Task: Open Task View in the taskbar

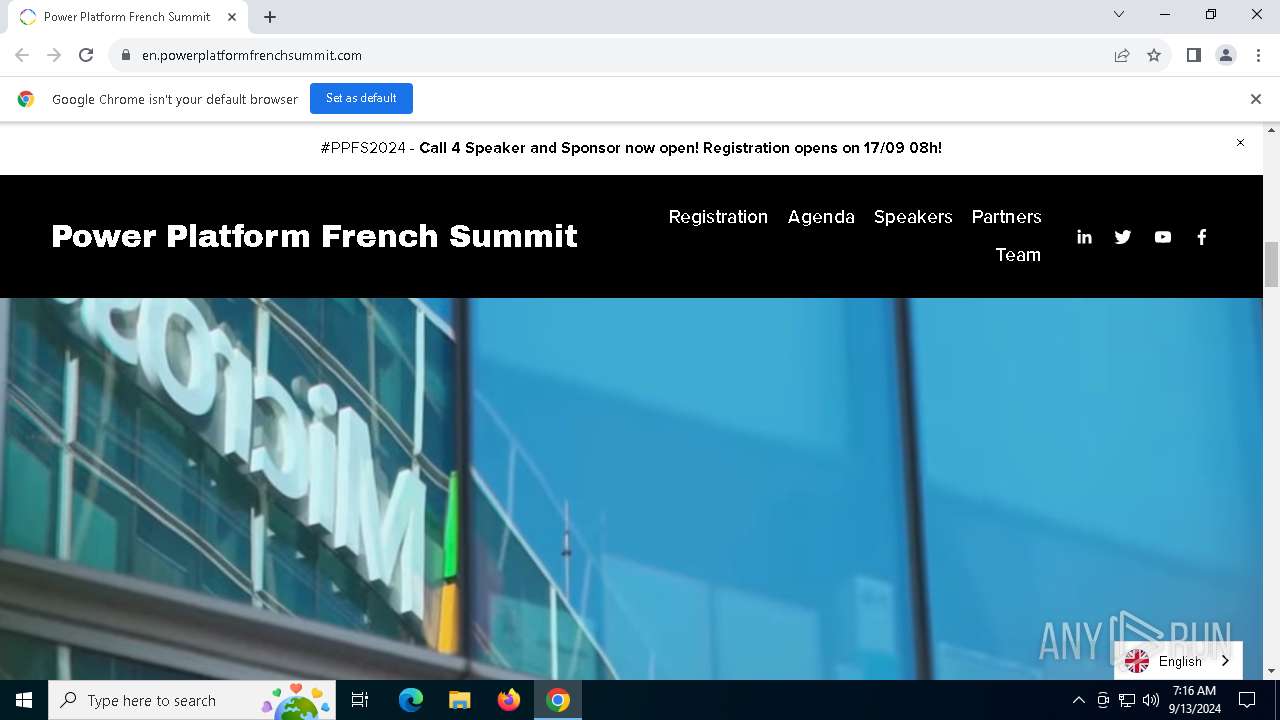Action: (360, 700)
